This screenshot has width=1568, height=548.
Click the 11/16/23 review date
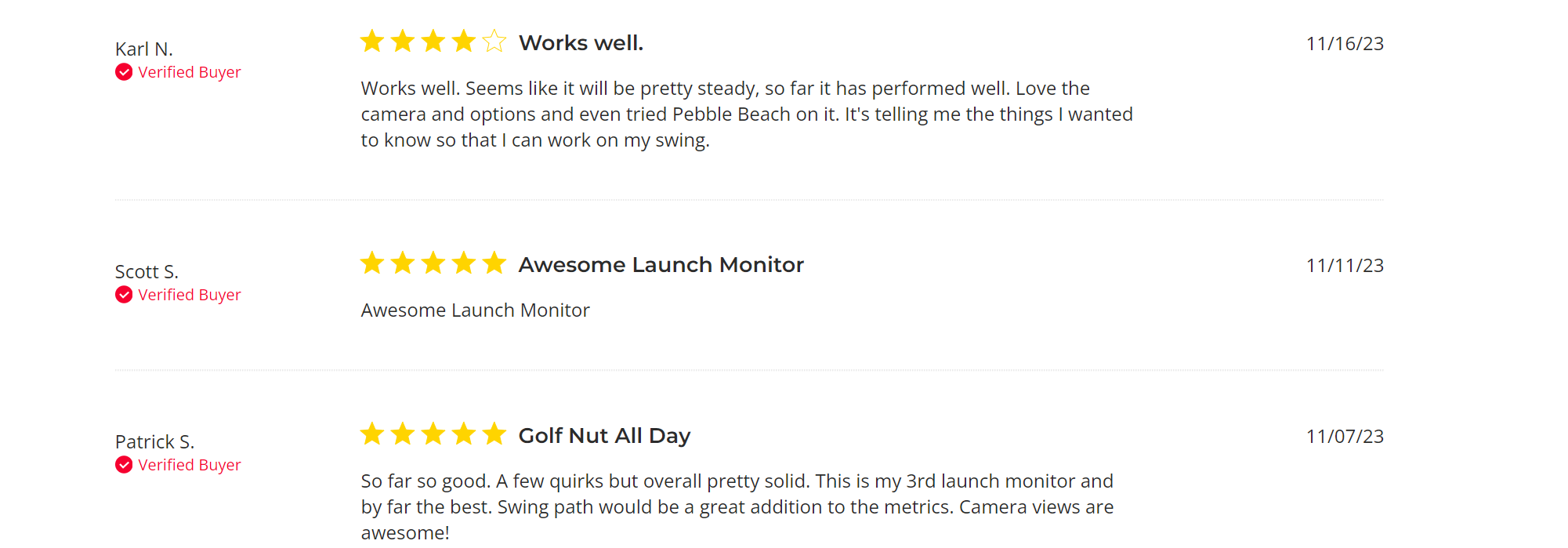1345,44
